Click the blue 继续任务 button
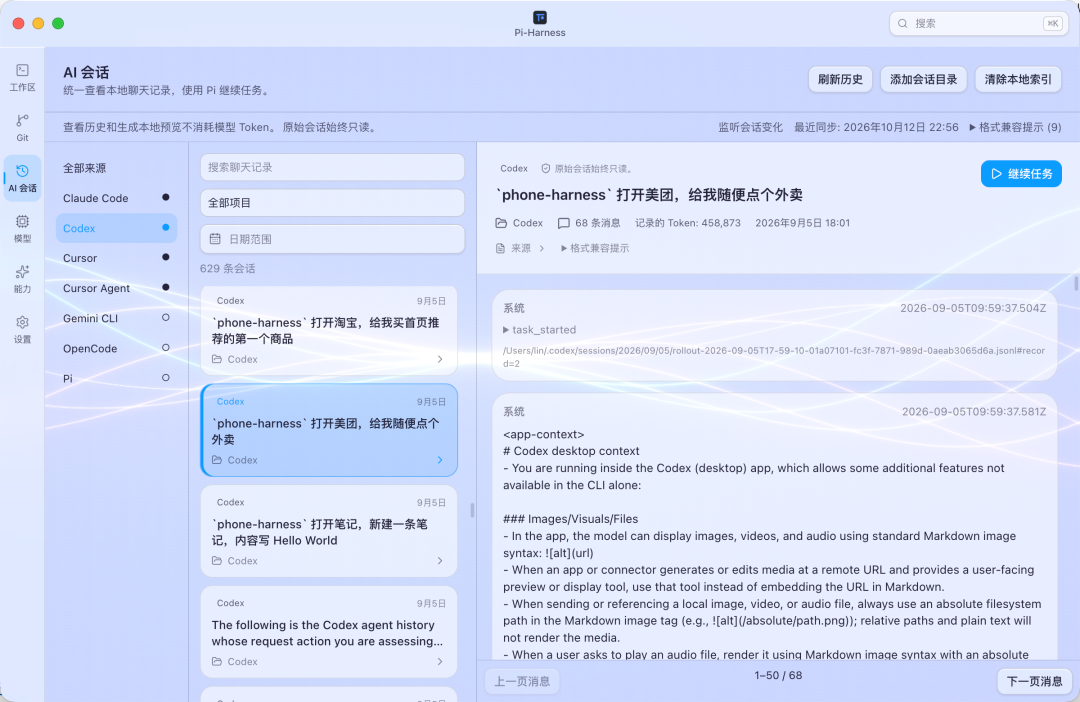This screenshot has width=1080, height=702. (1021, 174)
